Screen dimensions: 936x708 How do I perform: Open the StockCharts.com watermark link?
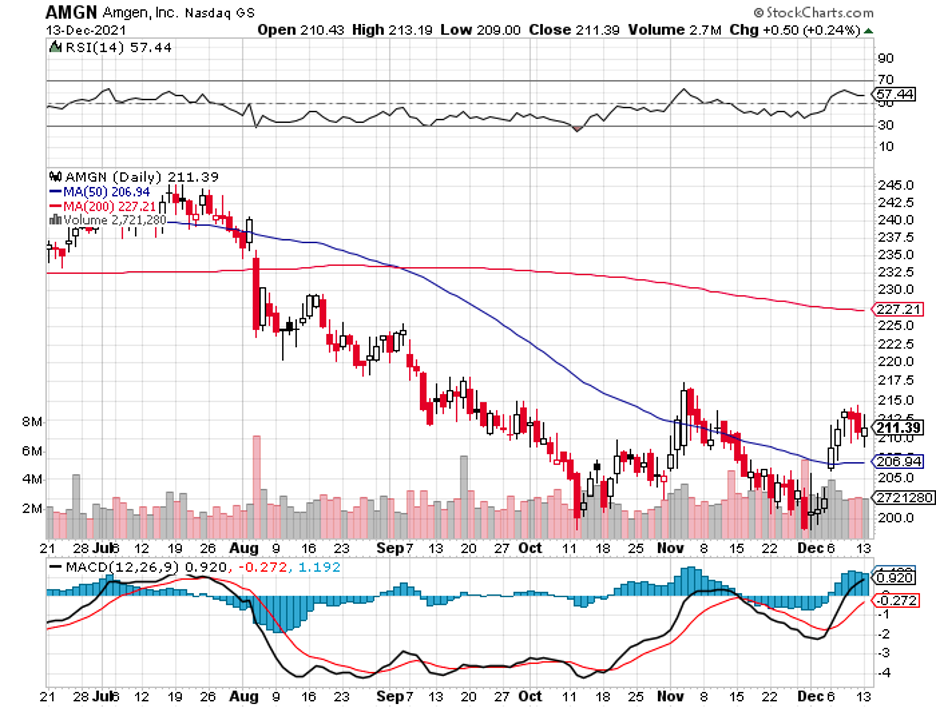click(817, 13)
